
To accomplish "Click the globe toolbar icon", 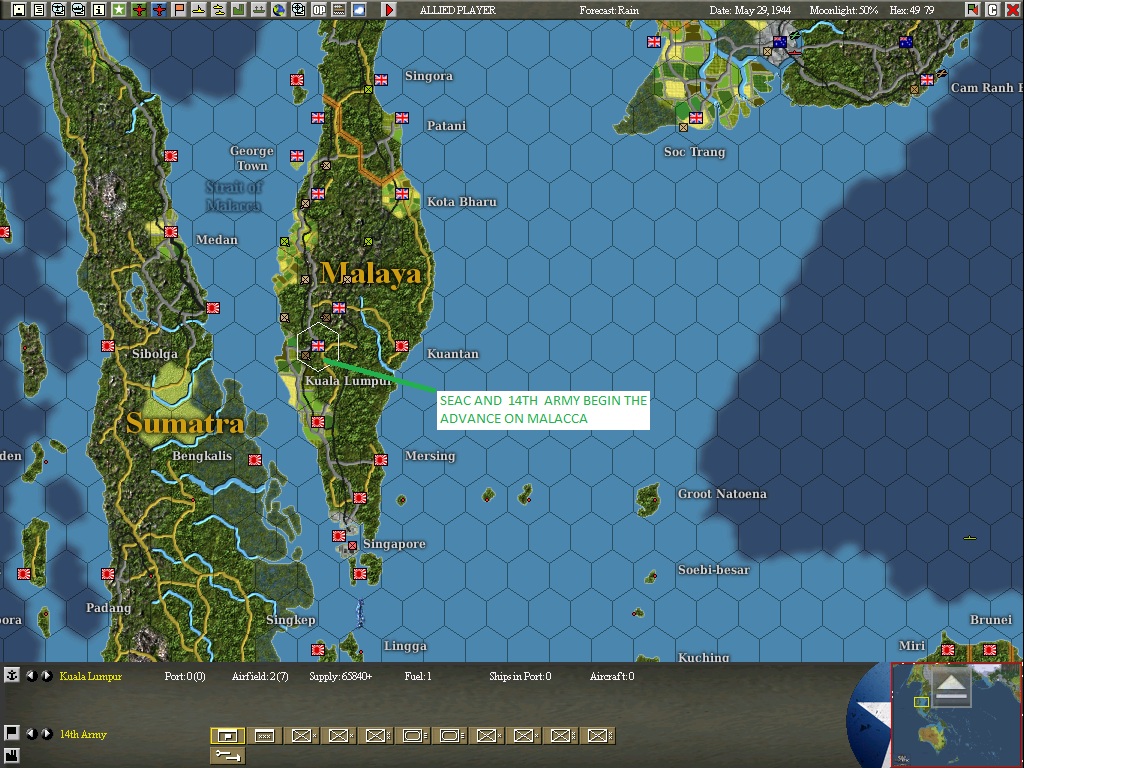I will click(278, 9).
